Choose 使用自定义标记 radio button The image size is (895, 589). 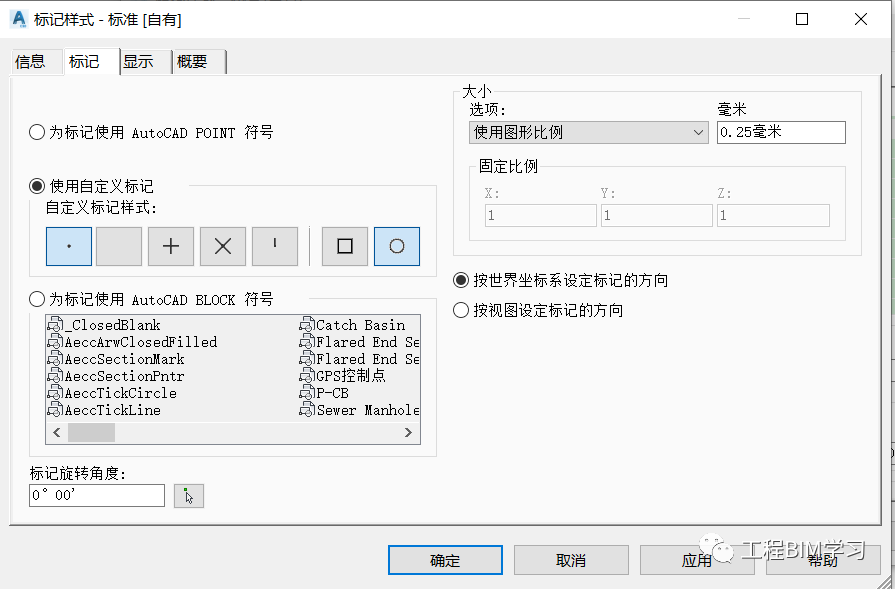pos(37,186)
